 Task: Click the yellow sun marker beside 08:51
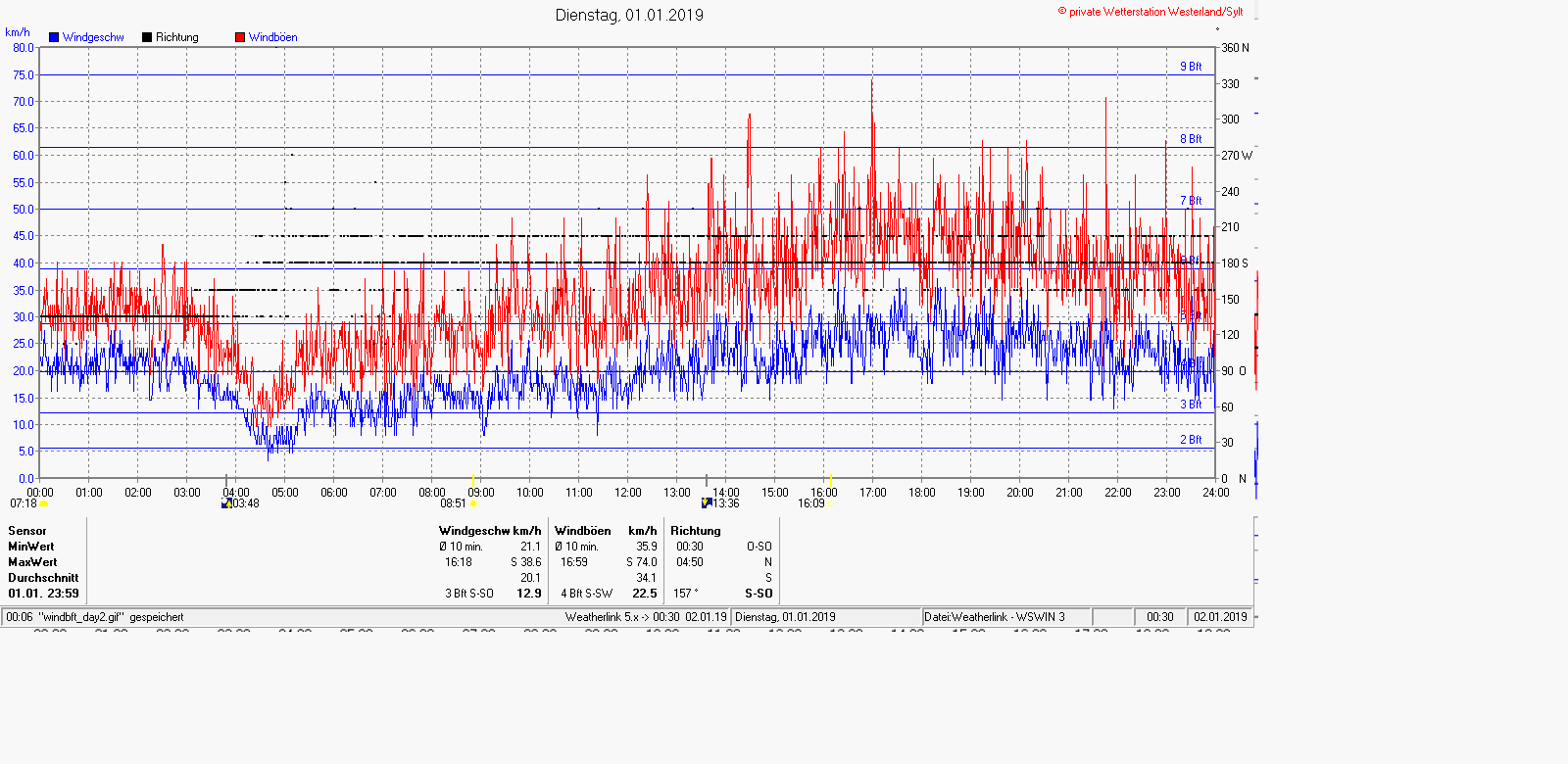pos(473,503)
